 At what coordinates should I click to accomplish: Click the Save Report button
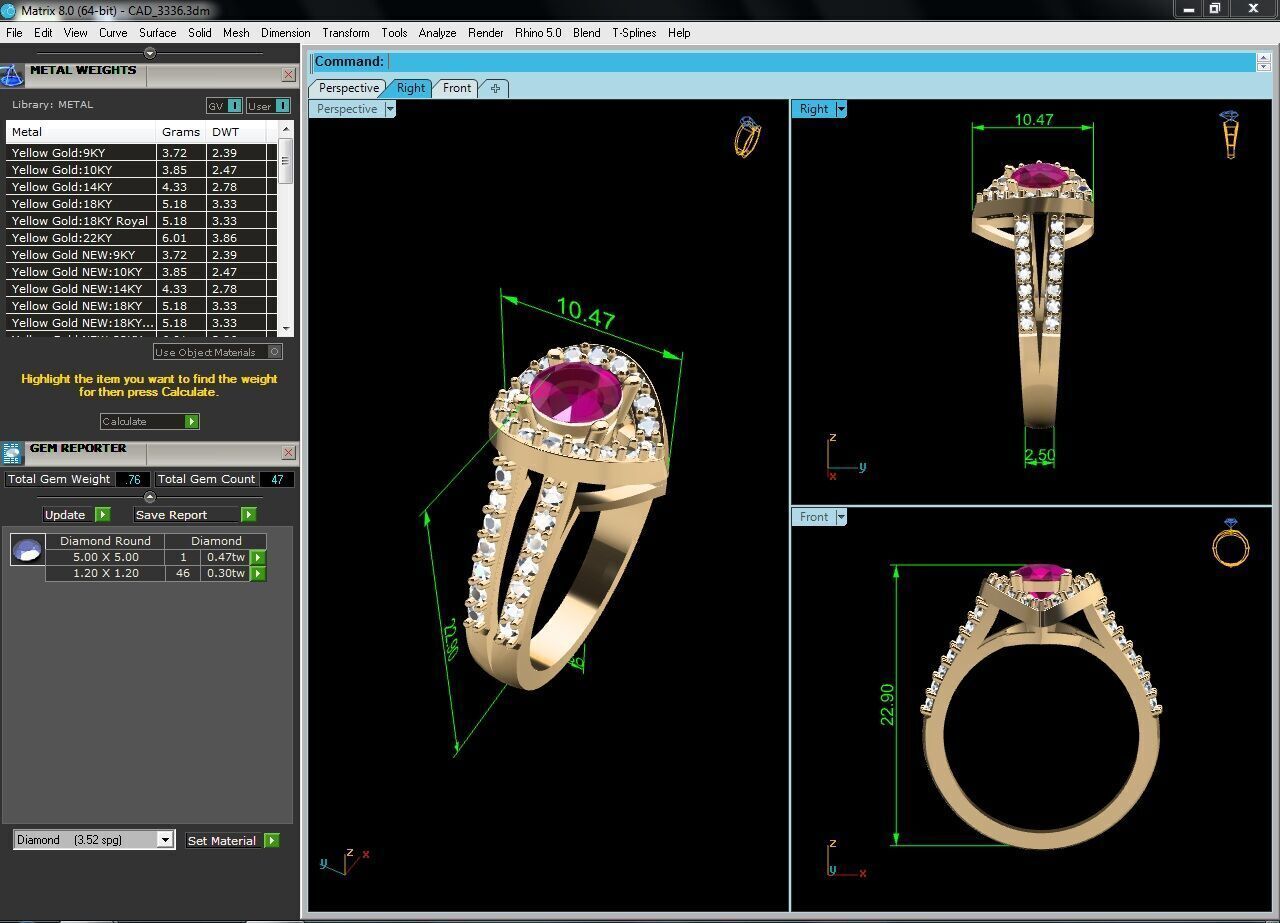click(x=195, y=514)
